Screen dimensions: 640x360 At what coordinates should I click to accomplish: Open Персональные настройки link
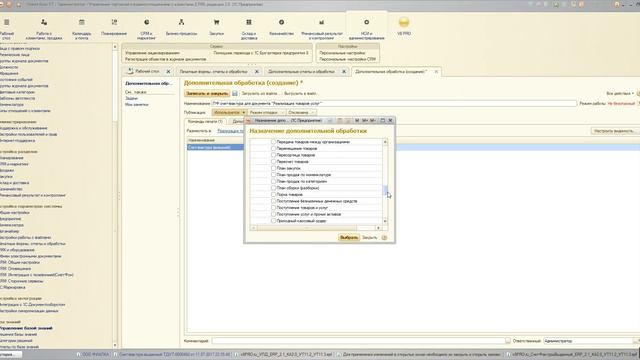click(x=342, y=53)
